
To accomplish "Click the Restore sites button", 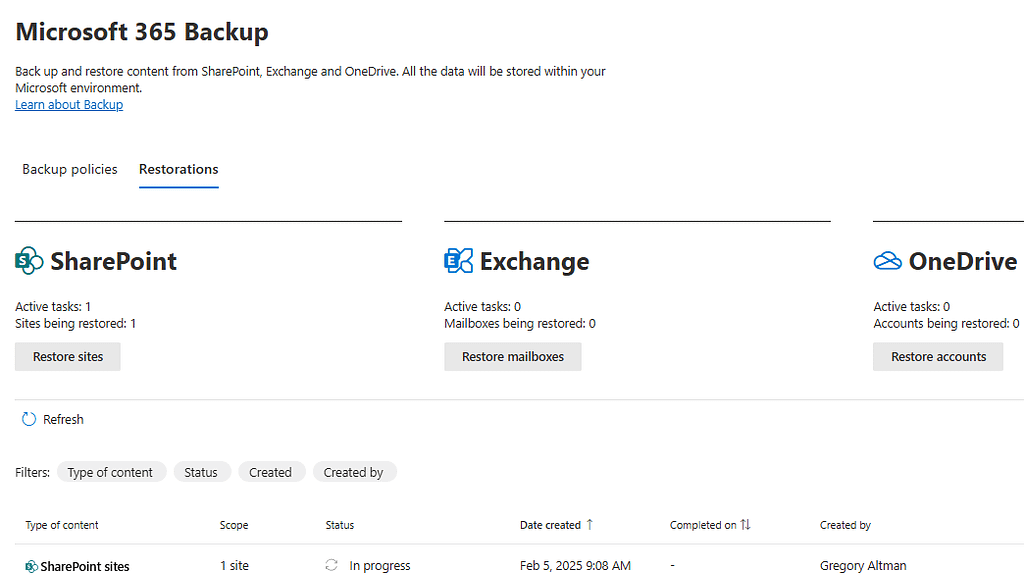I will click(x=68, y=357).
